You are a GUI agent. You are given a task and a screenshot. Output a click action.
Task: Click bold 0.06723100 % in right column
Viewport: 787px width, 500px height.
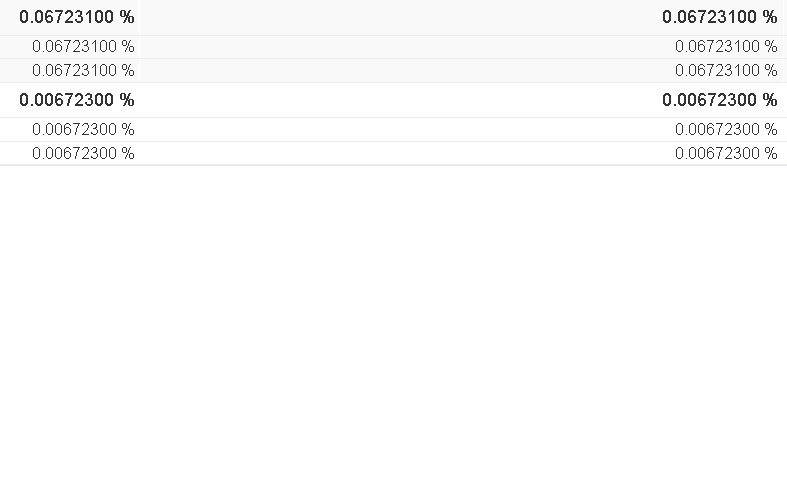coord(720,17)
